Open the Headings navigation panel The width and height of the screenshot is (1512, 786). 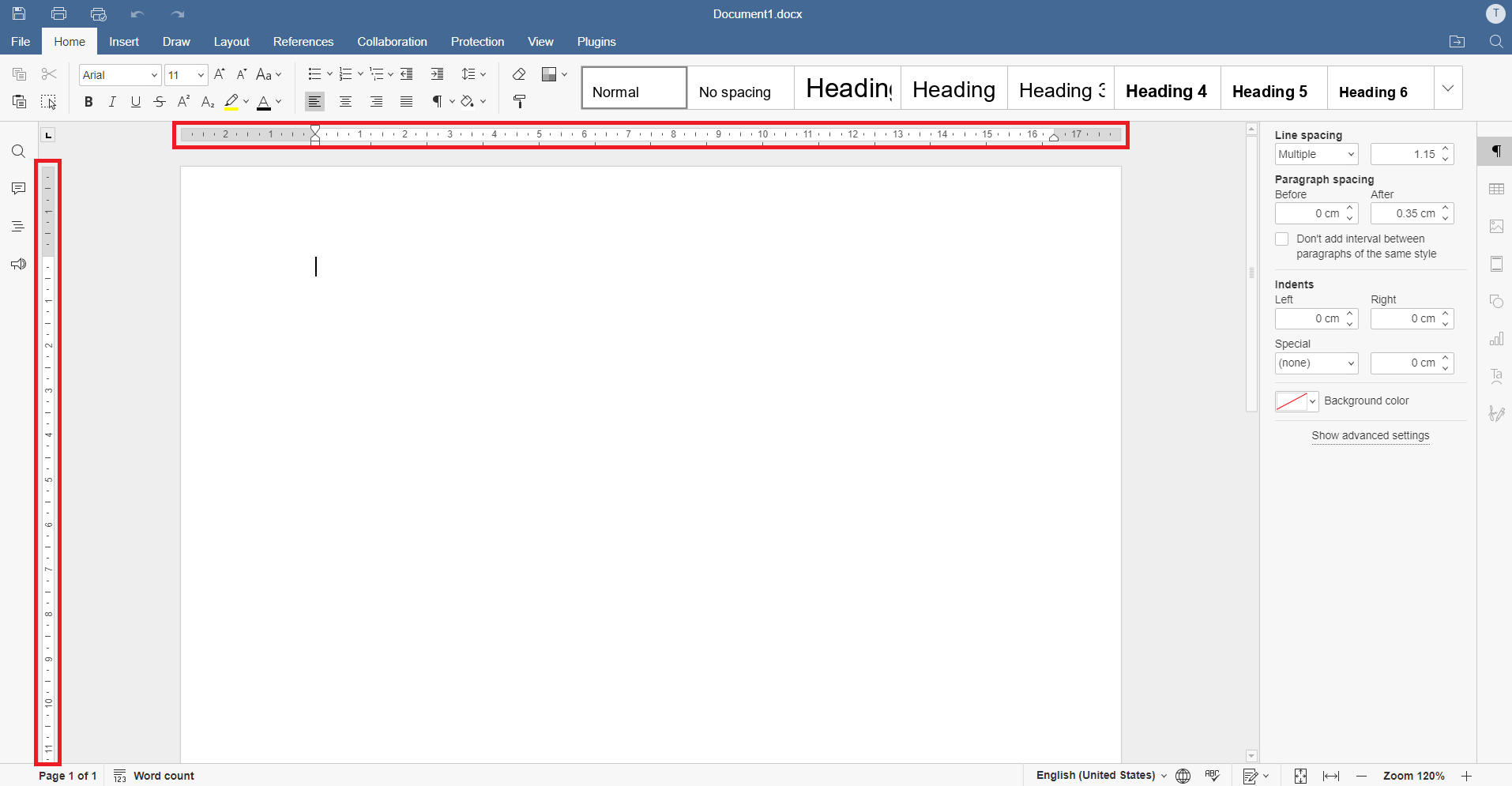click(17, 226)
